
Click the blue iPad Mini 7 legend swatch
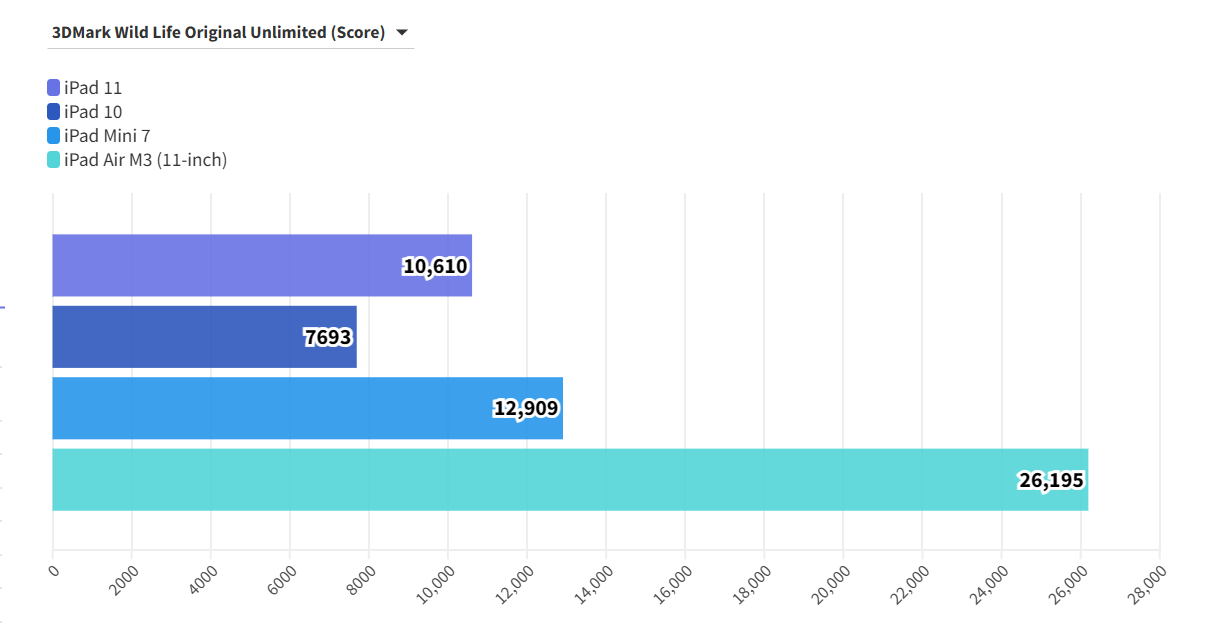54,136
